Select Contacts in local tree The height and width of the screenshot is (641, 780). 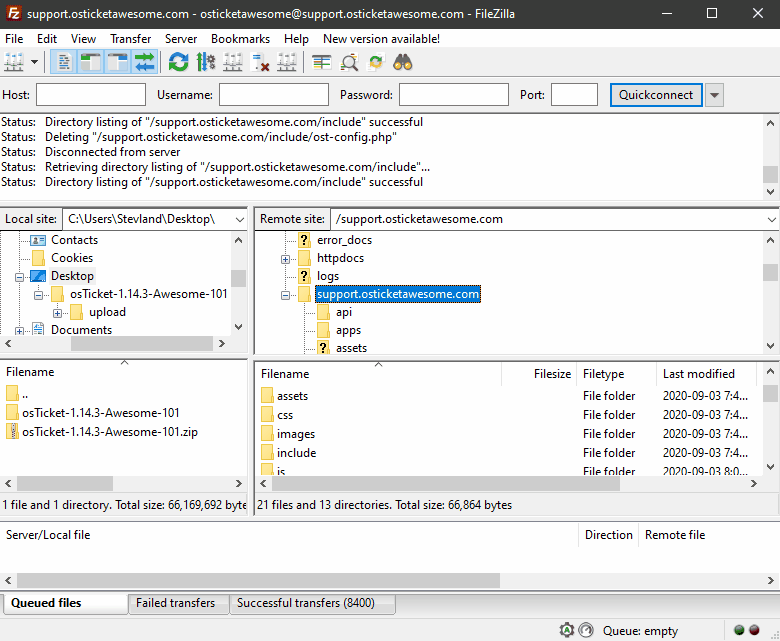(74, 240)
